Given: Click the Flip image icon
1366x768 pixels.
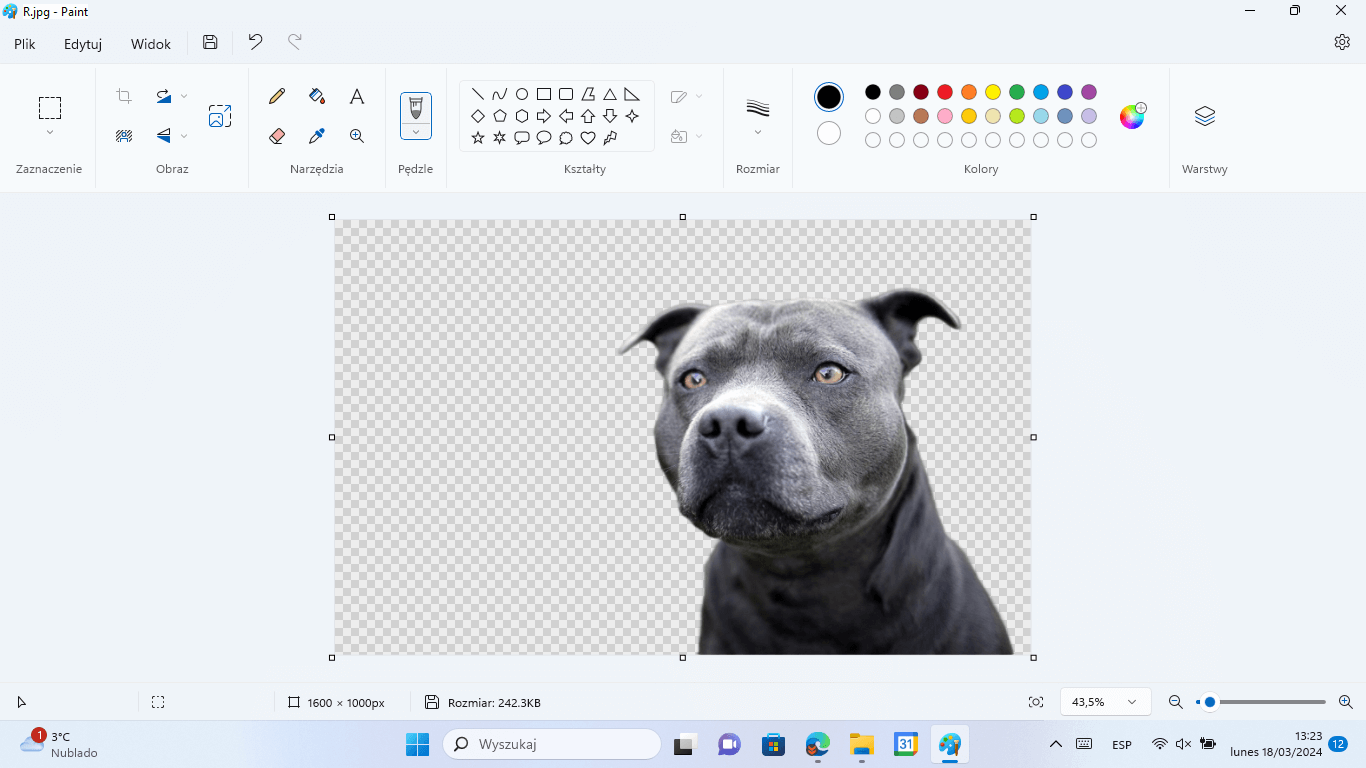Looking at the screenshot, I should coord(163,136).
